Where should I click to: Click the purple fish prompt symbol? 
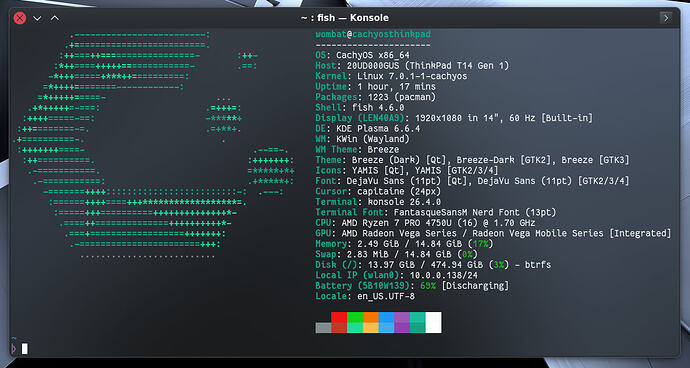(14, 349)
